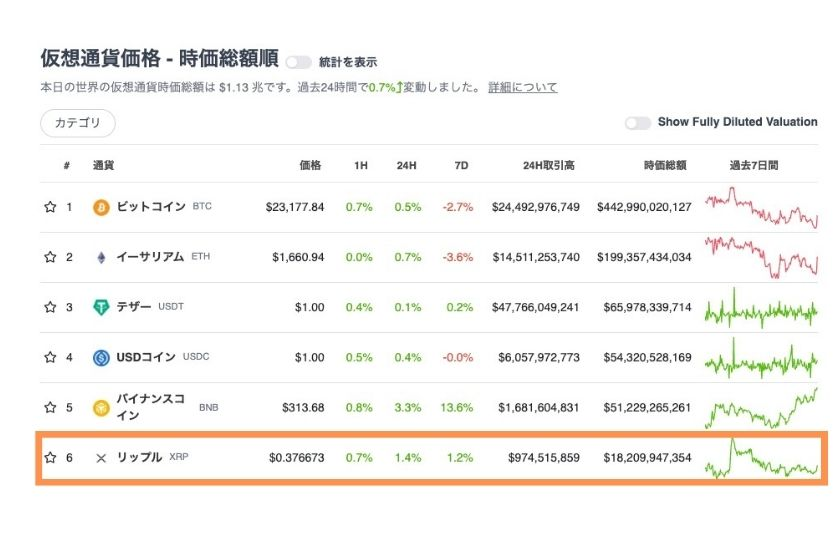The image size is (840, 560).
Task: Click XRP market cap $18,209,947,354
Action: coord(647,458)
